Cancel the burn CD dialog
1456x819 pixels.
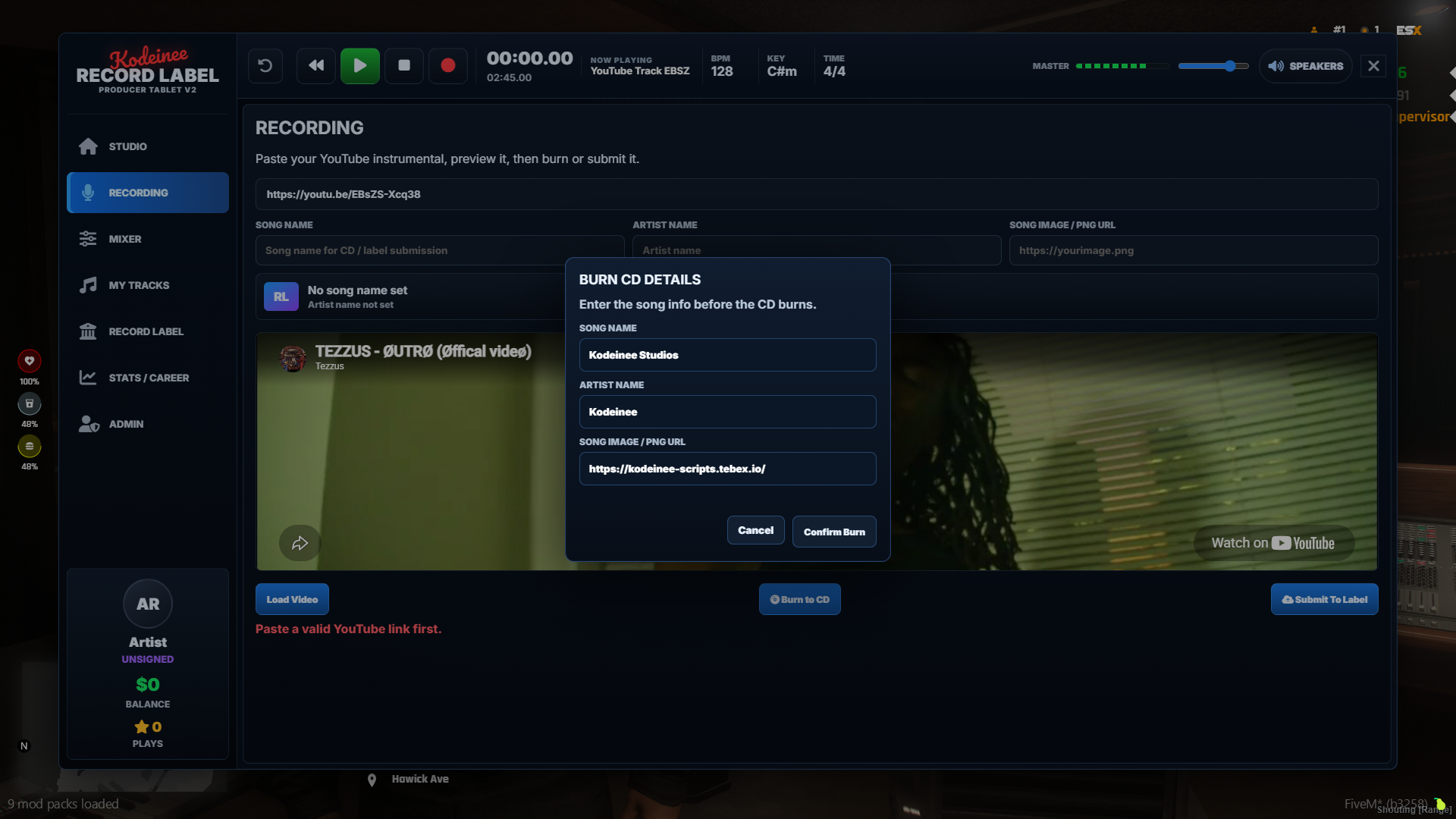point(755,530)
